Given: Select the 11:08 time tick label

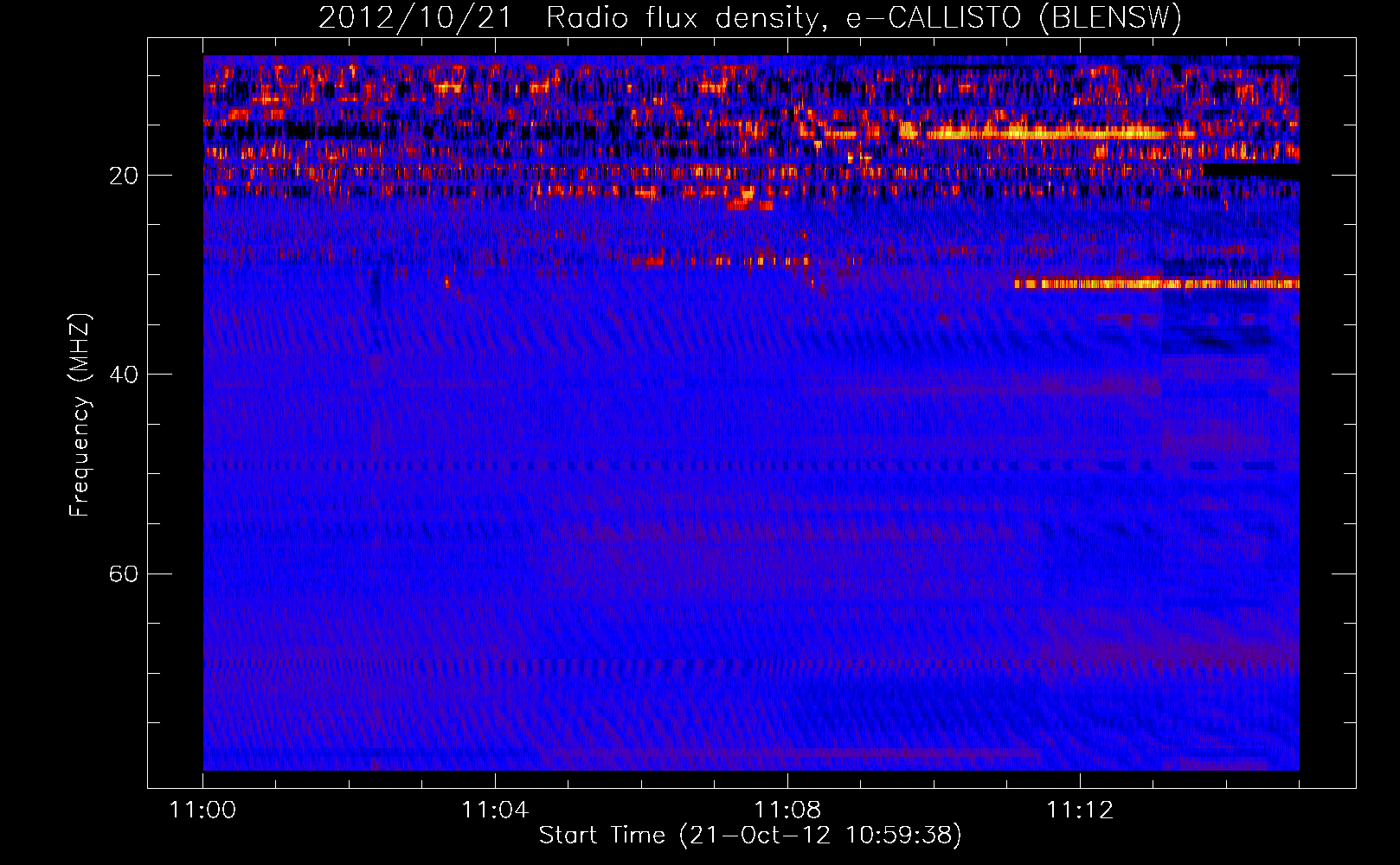Looking at the screenshot, I should pos(787,811).
